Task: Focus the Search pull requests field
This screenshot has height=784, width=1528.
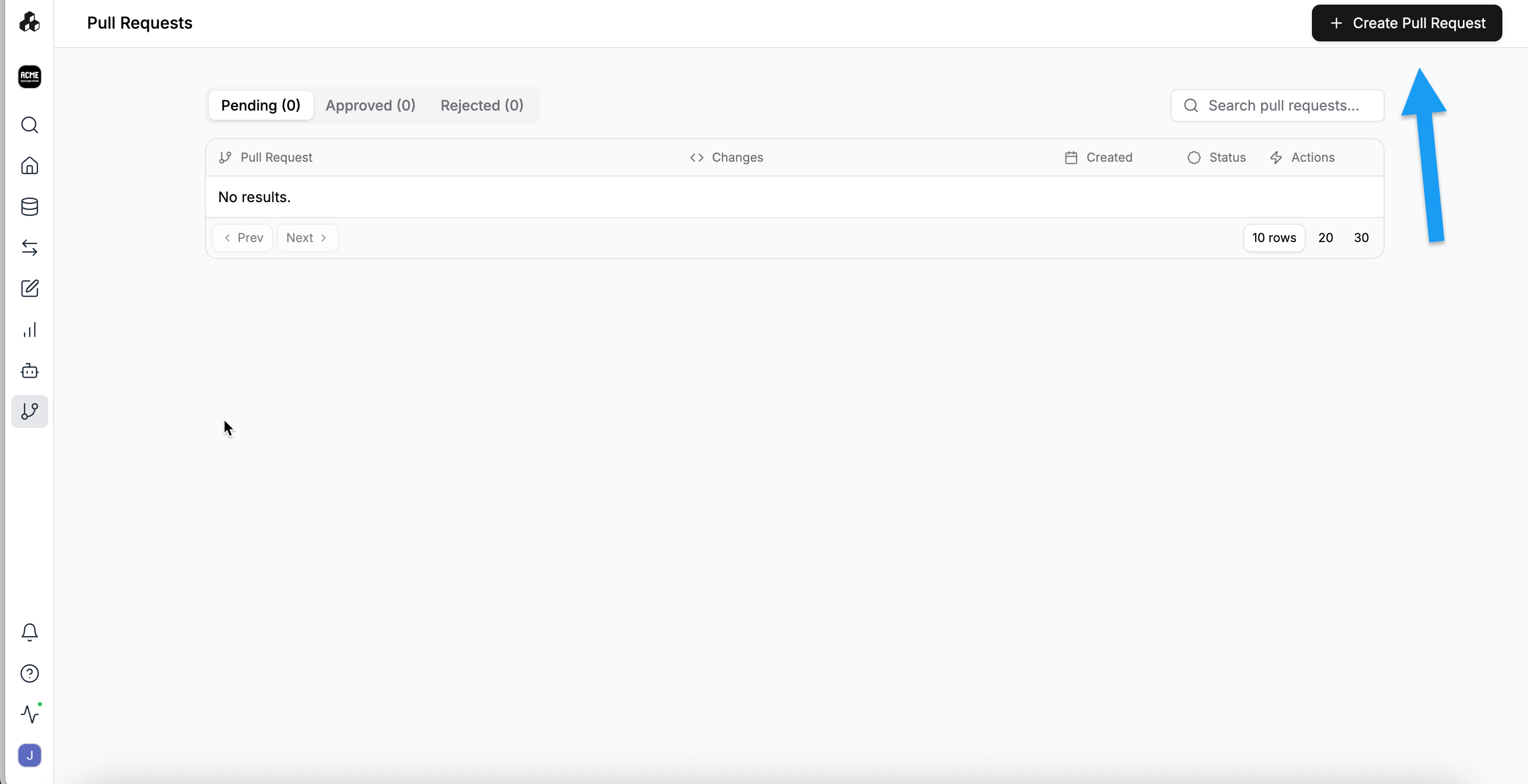Action: tap(1284, 105)
